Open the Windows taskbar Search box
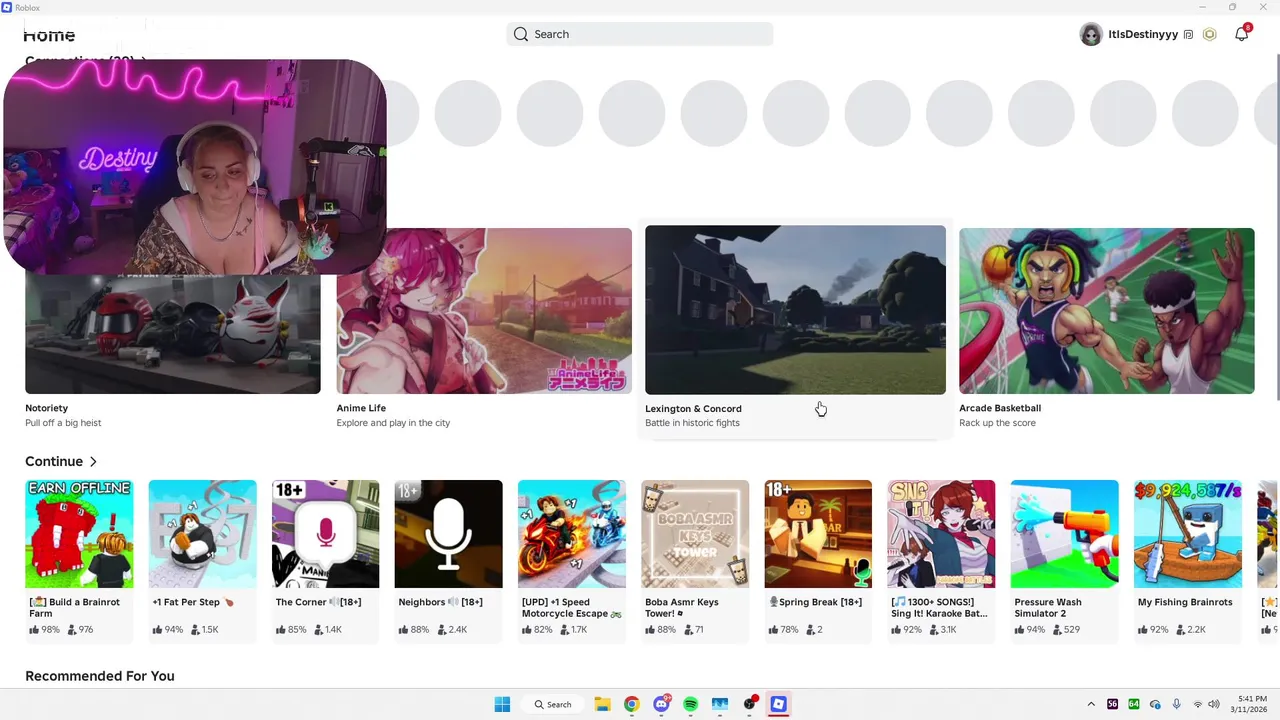 552,704
